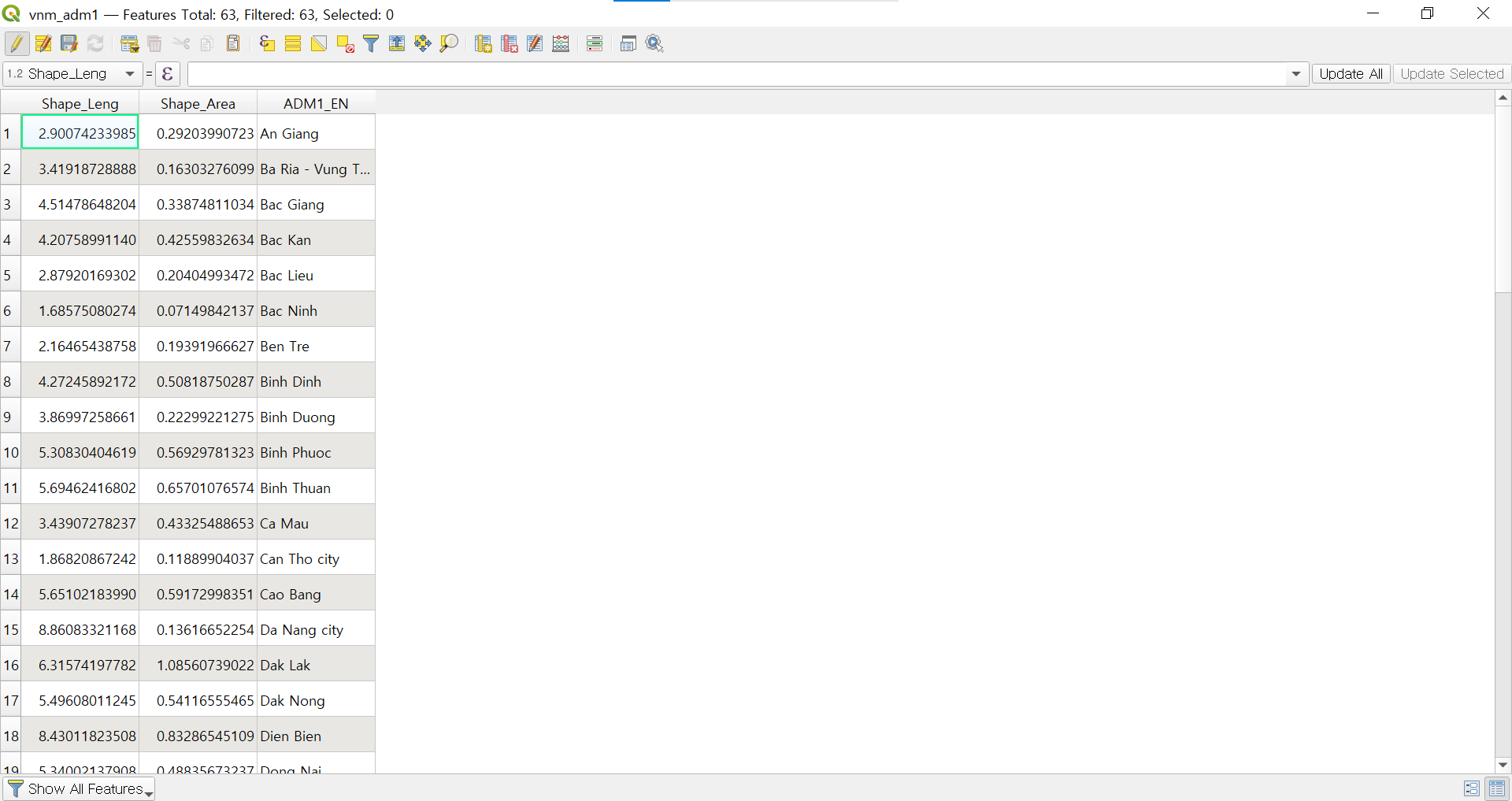
Task: Click the Dien Bien cell
Action: tap(316, 736)
